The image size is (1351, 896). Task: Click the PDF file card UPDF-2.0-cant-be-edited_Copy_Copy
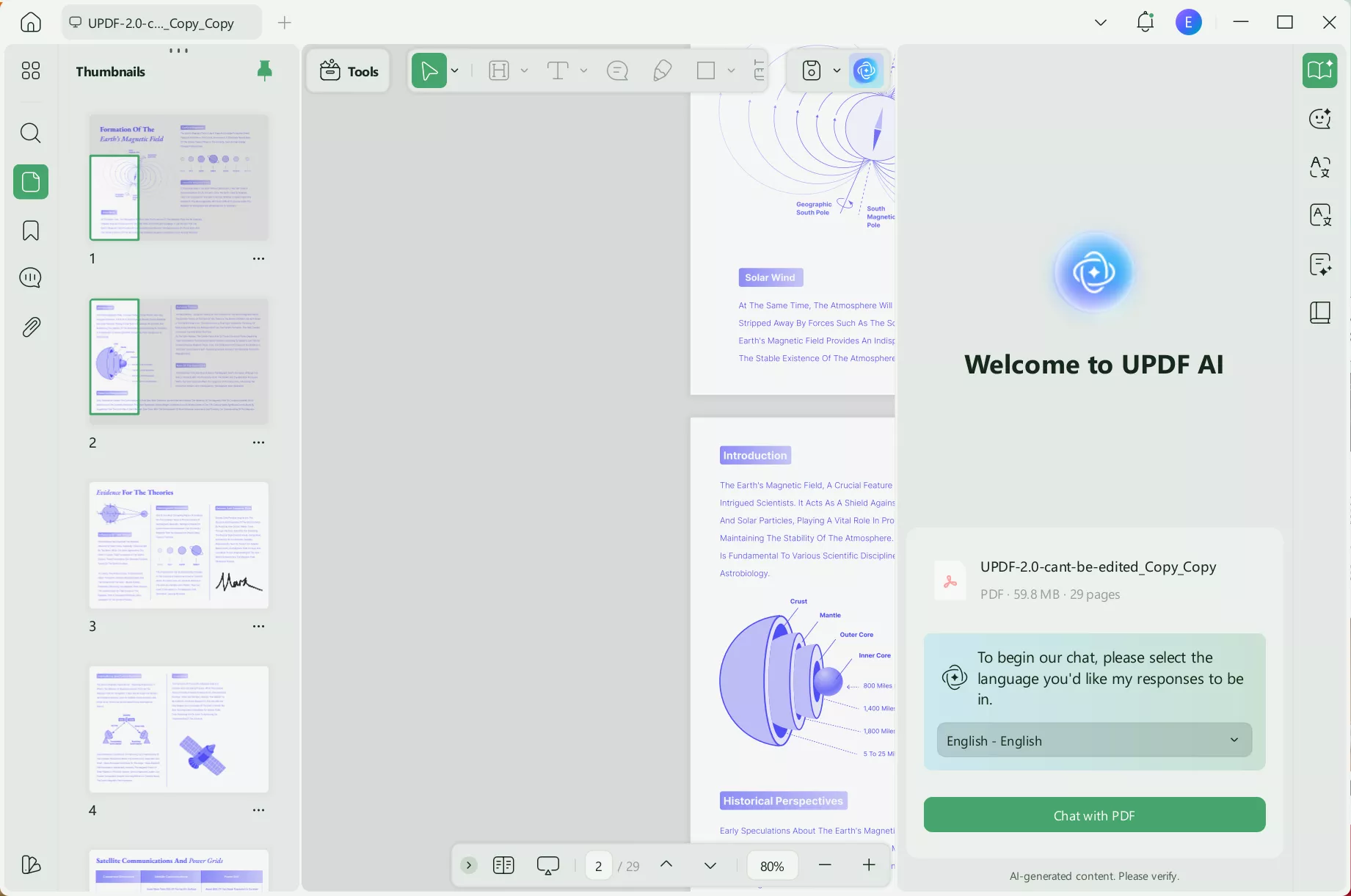[x=1094, y=580]
